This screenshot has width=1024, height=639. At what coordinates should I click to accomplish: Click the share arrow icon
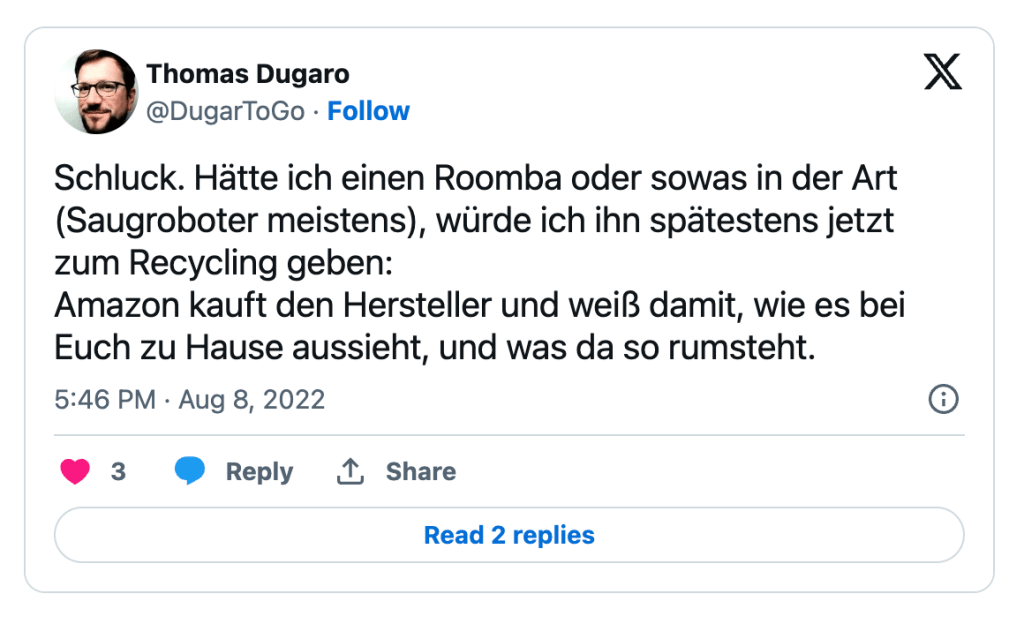tap(350, 472)
